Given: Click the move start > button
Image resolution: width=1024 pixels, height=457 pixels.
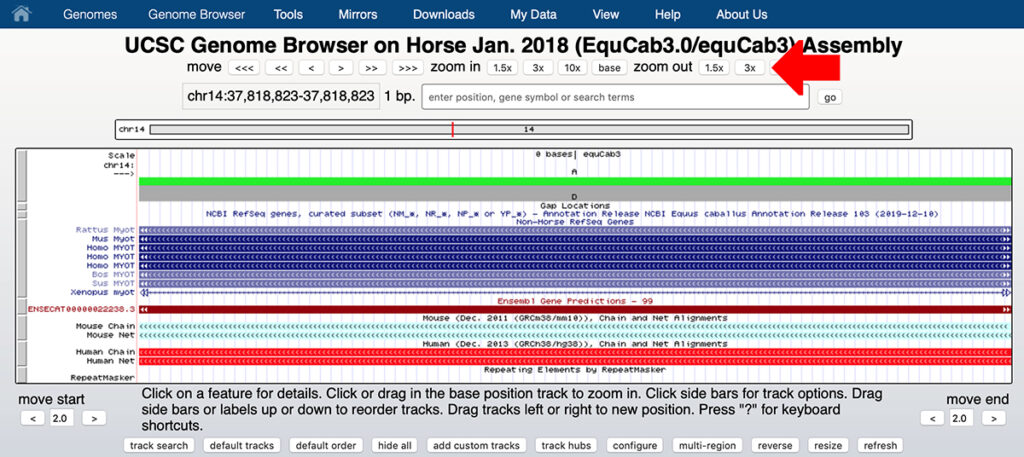Looking at the screenshot, I should [94, 418].
